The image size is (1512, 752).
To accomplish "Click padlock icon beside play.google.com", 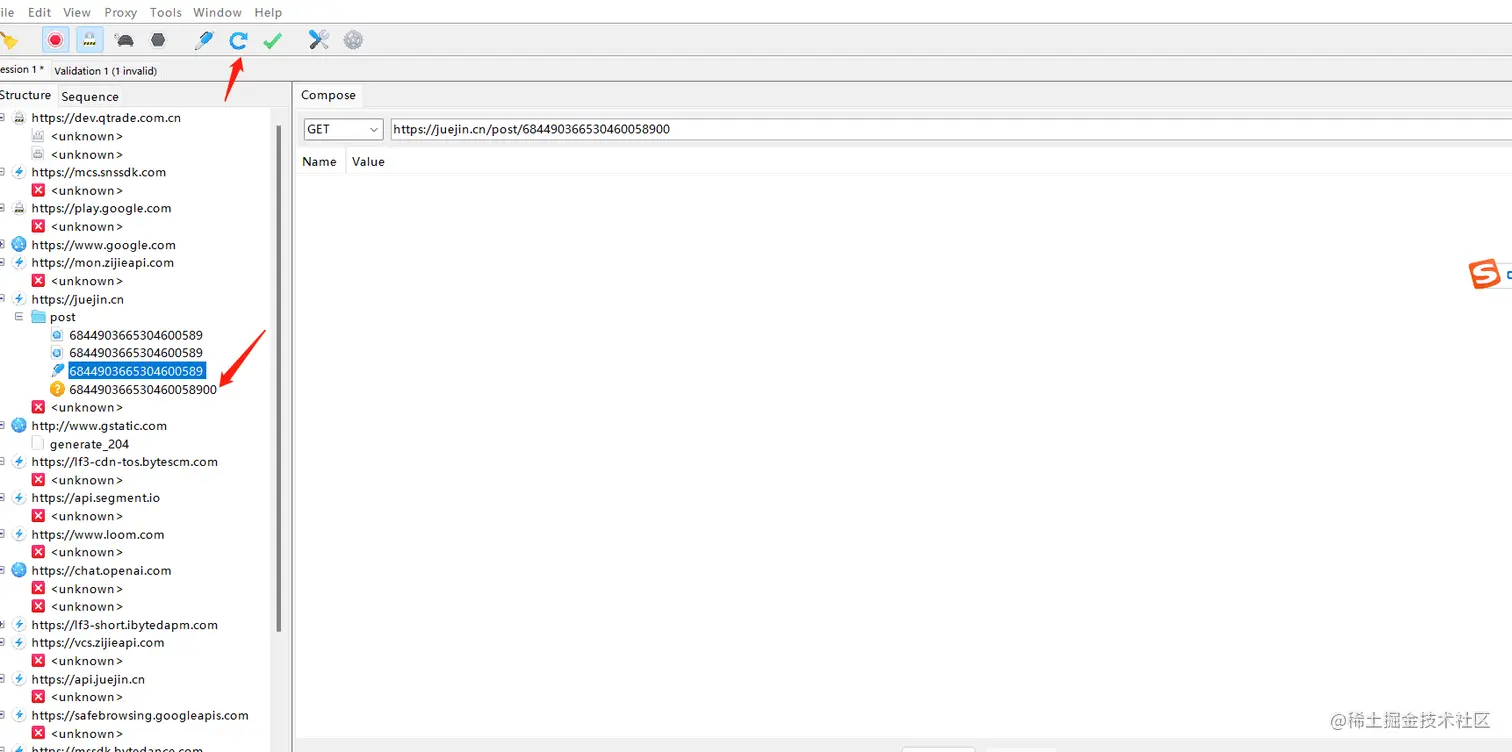I will pos(19,208).
